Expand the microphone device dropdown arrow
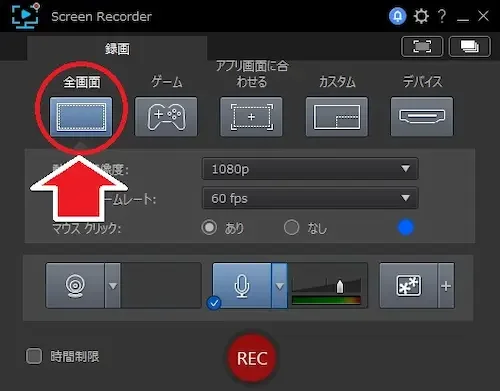 [279, 286]
